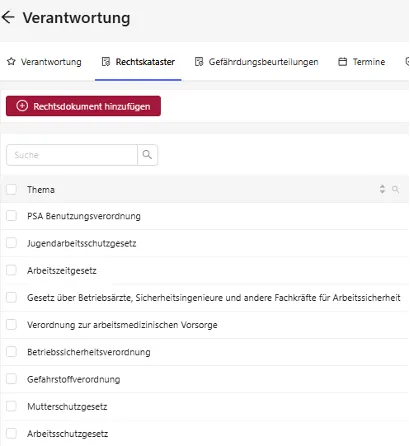Sort the Thema column with the arrows icon
Image resolution: width=410 pixels, height=446 pixels.
click(x=382, y=189)
